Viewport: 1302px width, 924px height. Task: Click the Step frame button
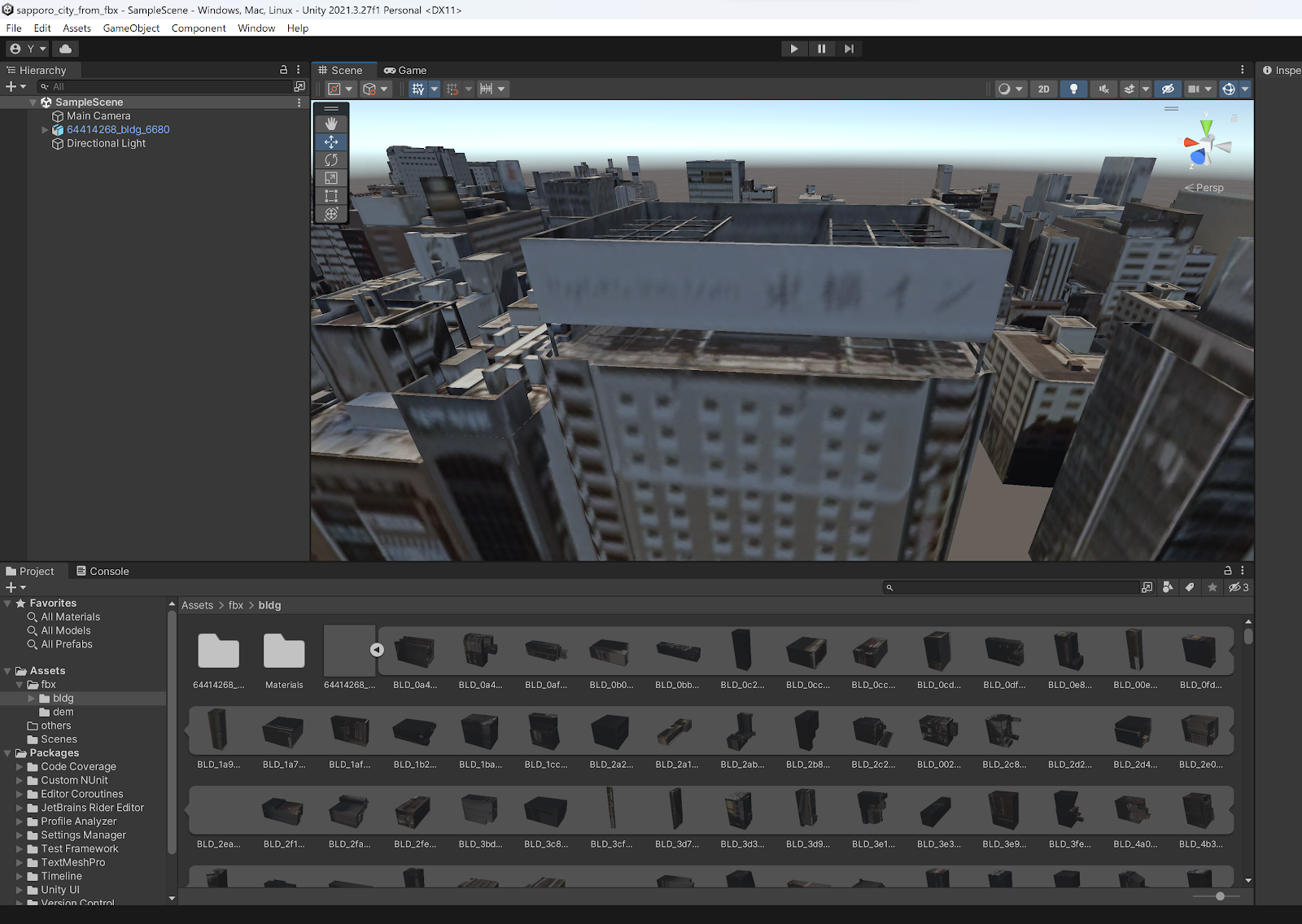point(849,49)
